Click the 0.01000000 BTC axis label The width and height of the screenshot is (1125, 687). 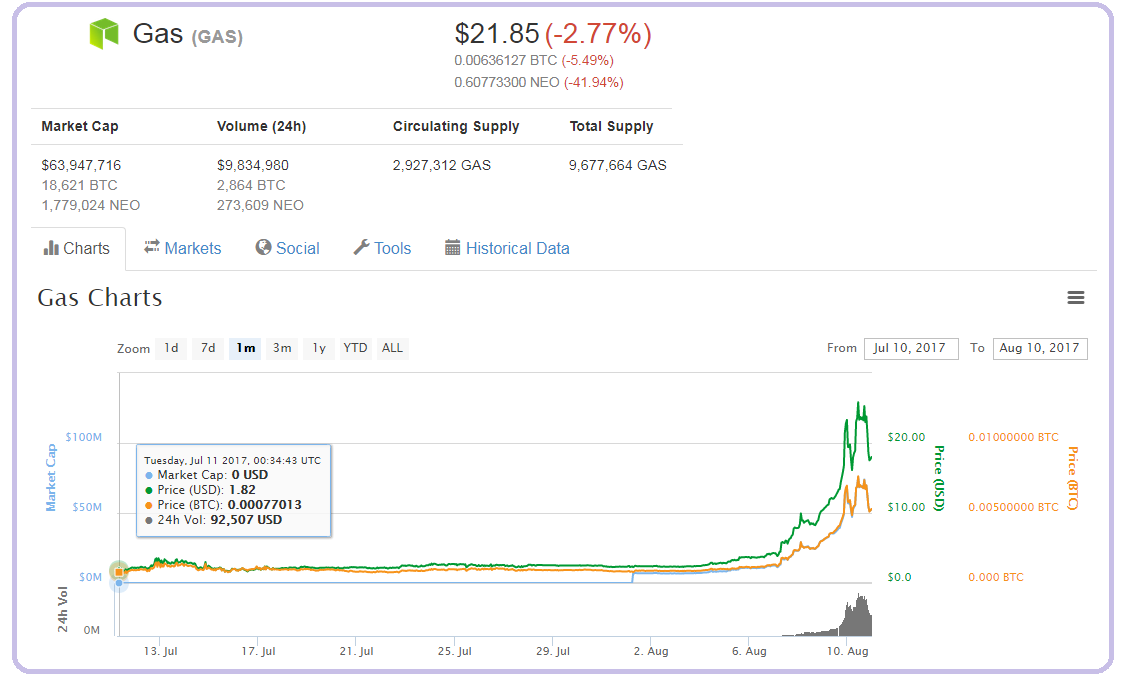pos(1013,437)
